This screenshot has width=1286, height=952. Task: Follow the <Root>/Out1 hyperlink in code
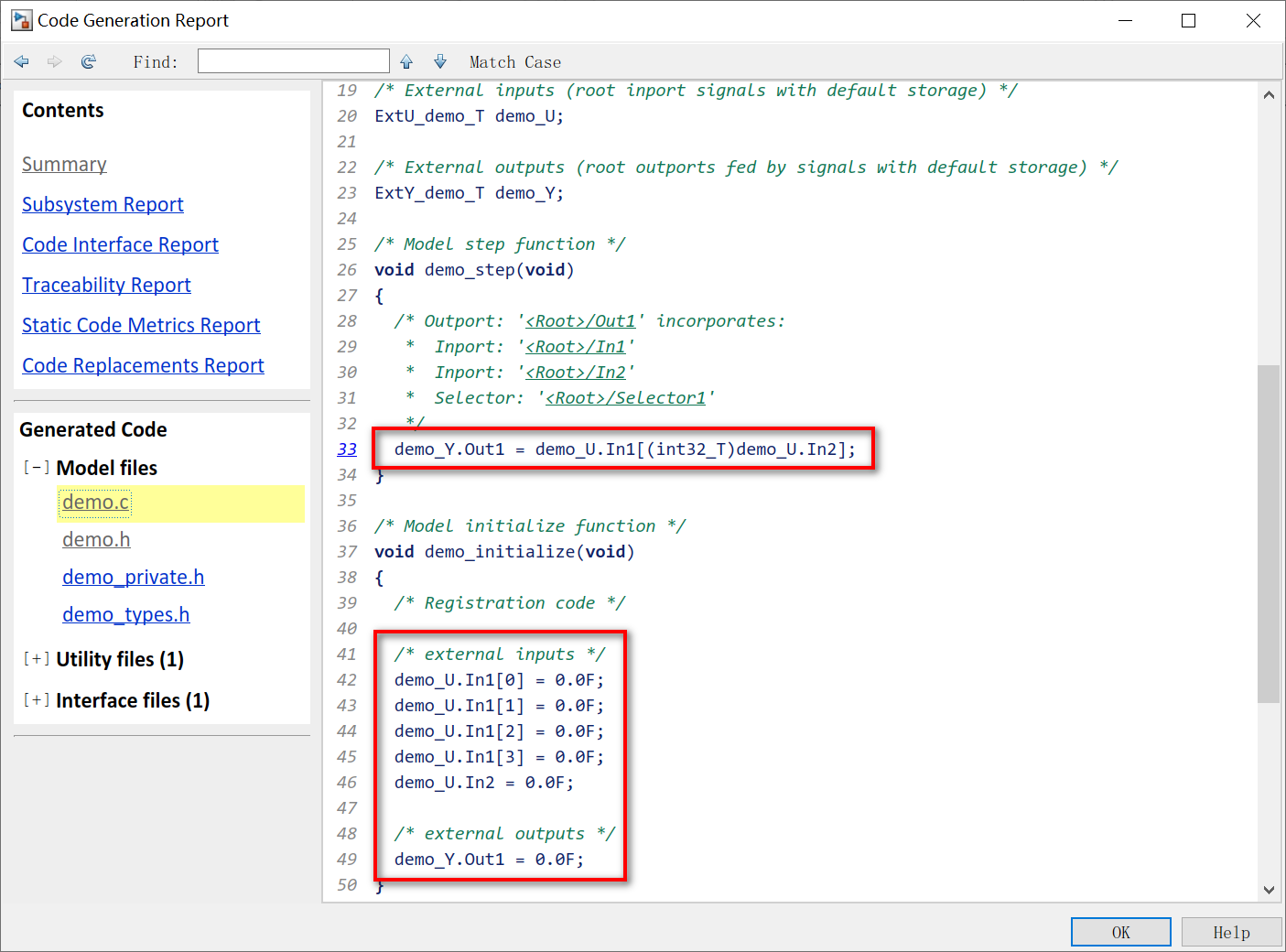point(580,320)
